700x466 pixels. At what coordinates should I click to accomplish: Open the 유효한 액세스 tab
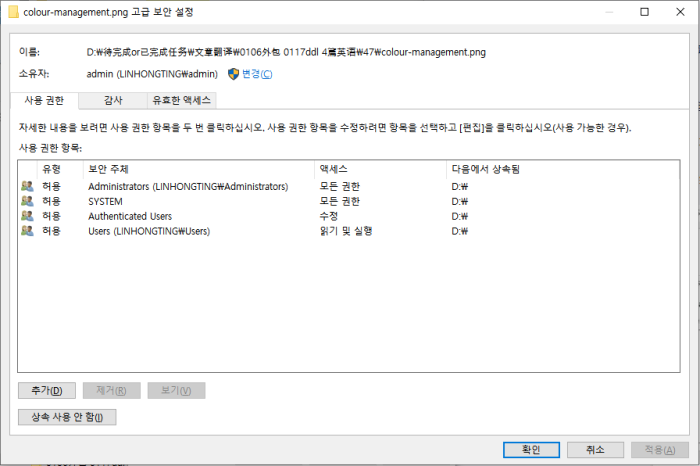pyautogui.click(x=182, y=100)
